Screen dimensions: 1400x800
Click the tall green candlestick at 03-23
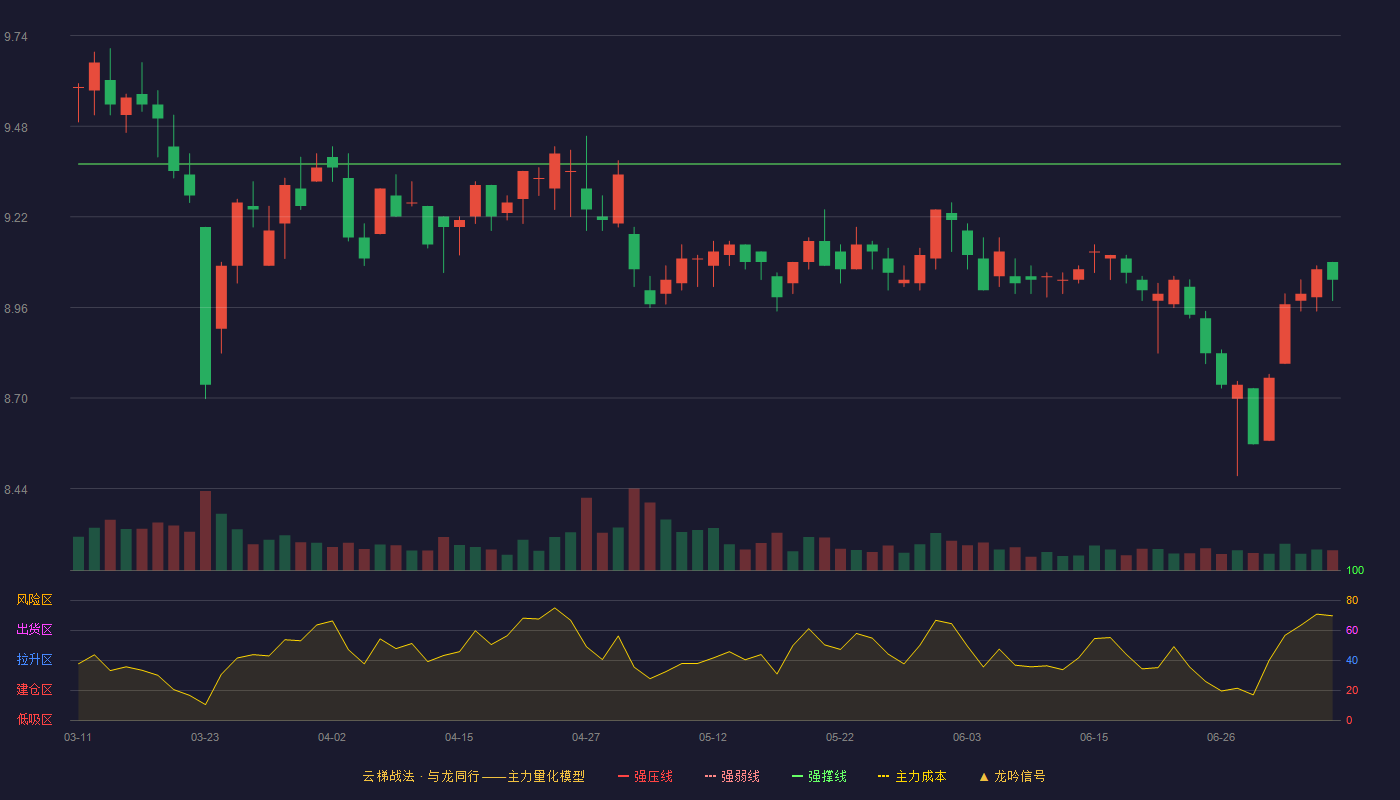(205, 306)
